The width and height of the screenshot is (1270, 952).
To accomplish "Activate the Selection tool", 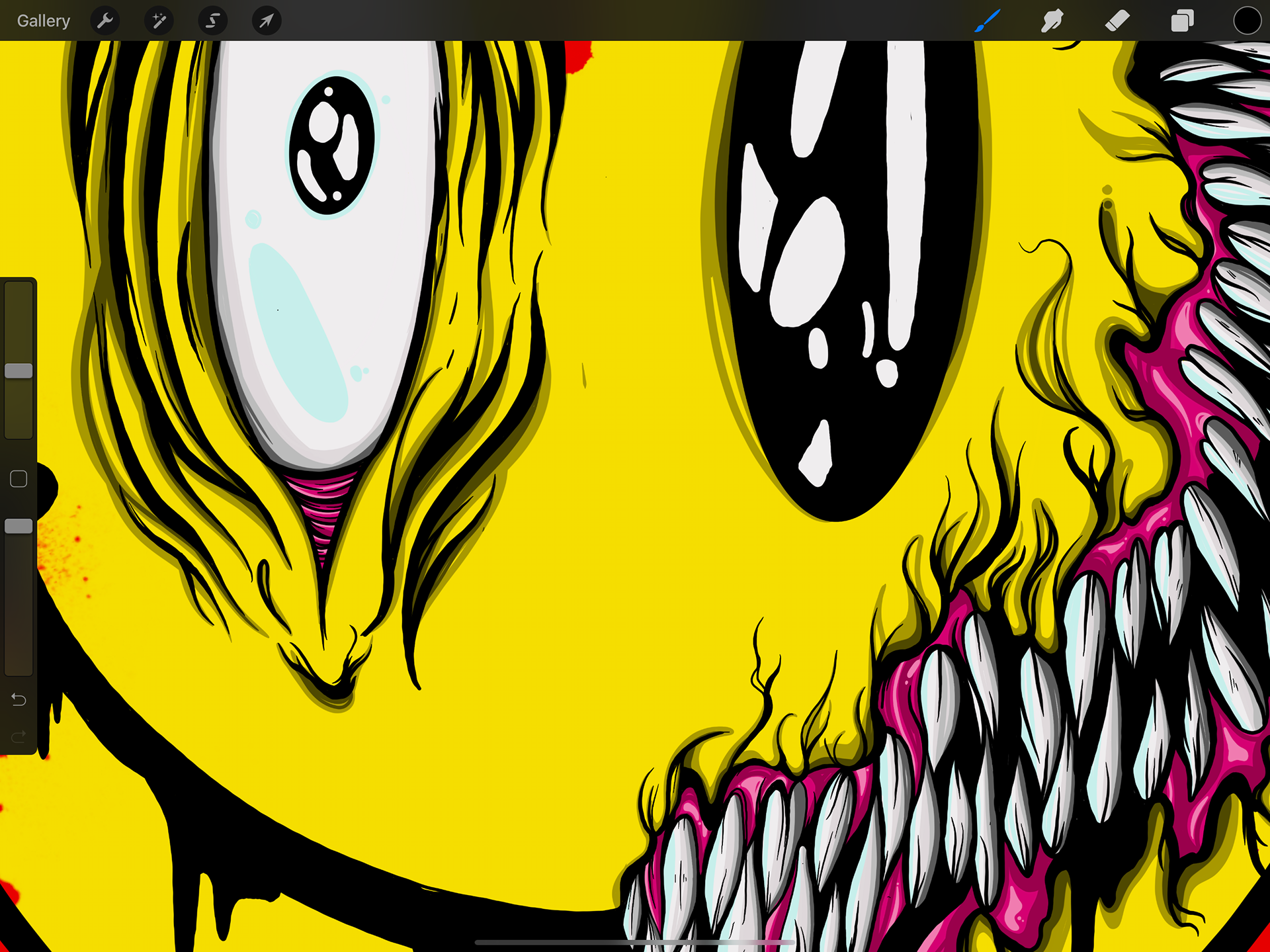I will click(212, 21).
